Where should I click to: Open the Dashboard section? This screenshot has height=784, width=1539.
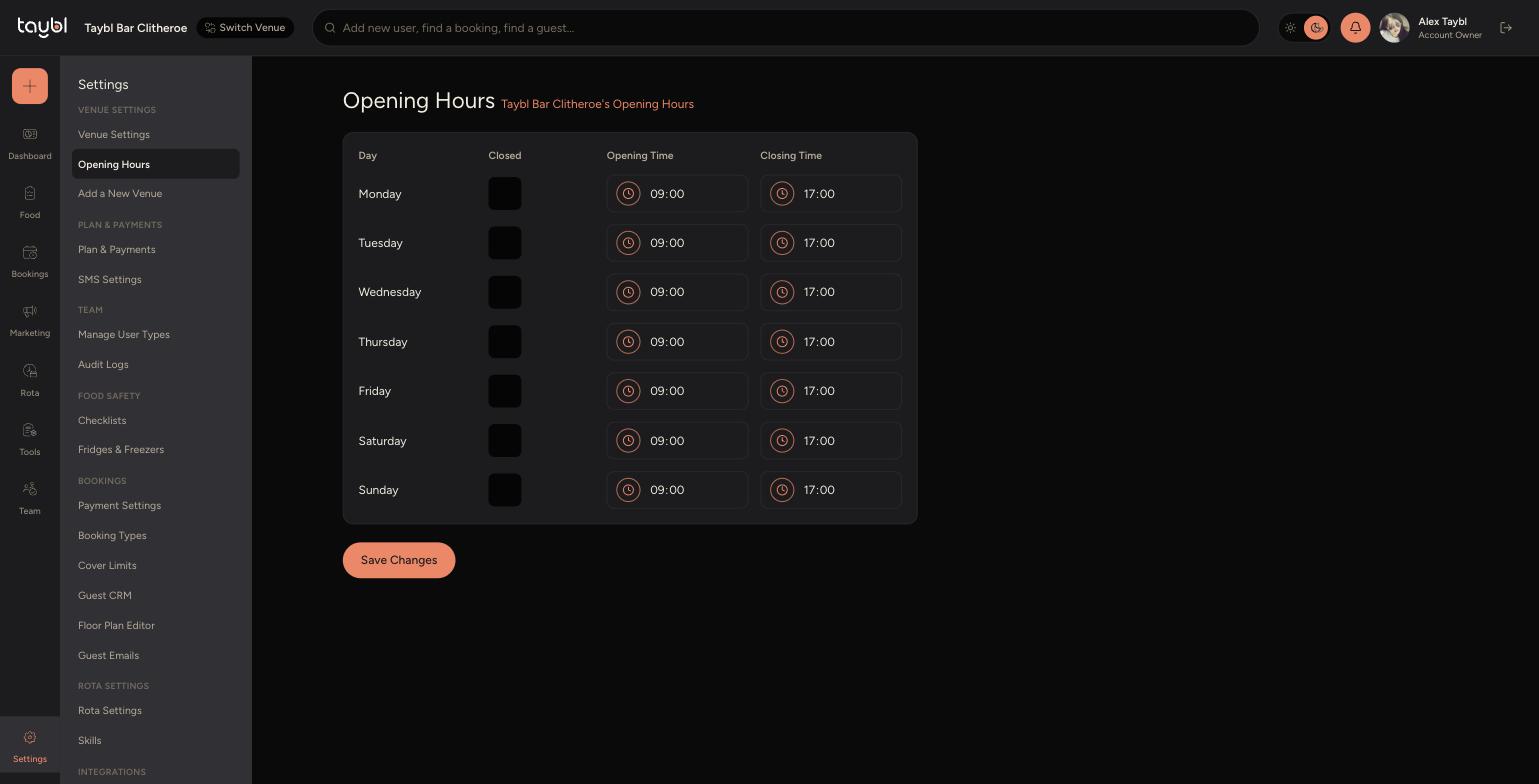click(x=30, y=144)
